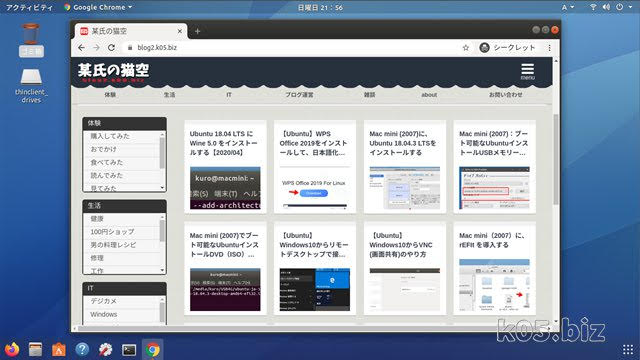Screen dimensions: 640x360
Task: Click the Wi-Fi status icon in top bar
Action: coord(593,7)
